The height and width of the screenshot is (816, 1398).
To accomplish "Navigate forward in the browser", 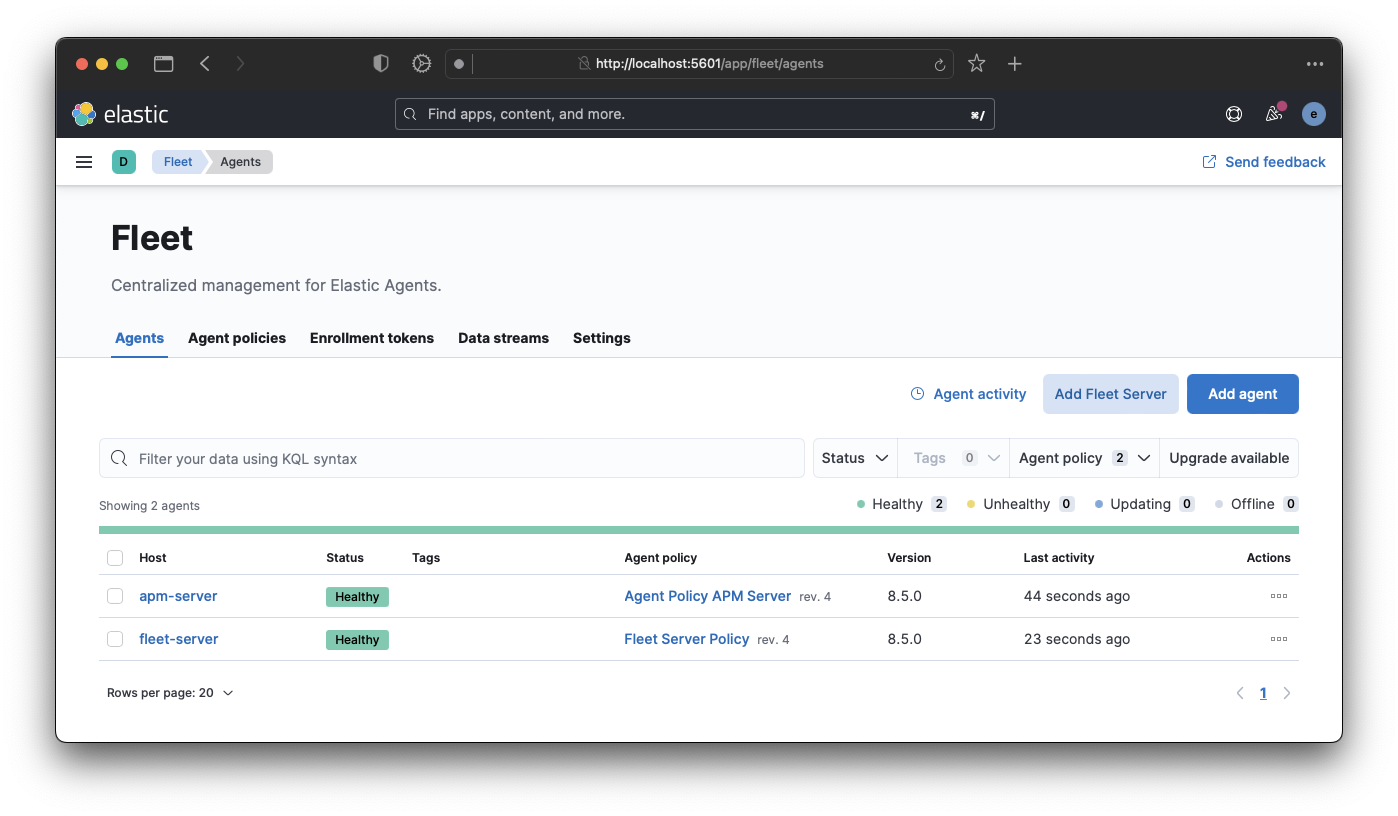I will tap(240, 64).
